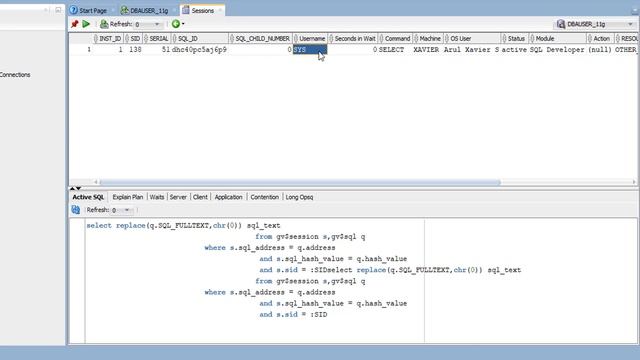Select the XAVIER machine cell

(x=428, y=49)
